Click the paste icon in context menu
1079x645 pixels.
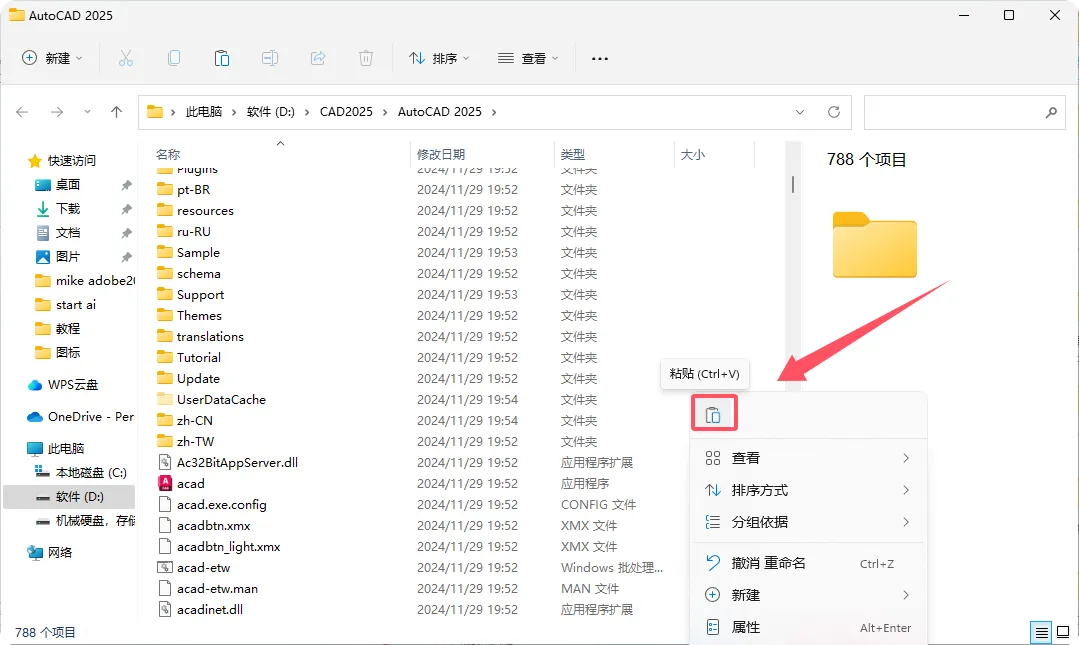(x=714, y=414)
